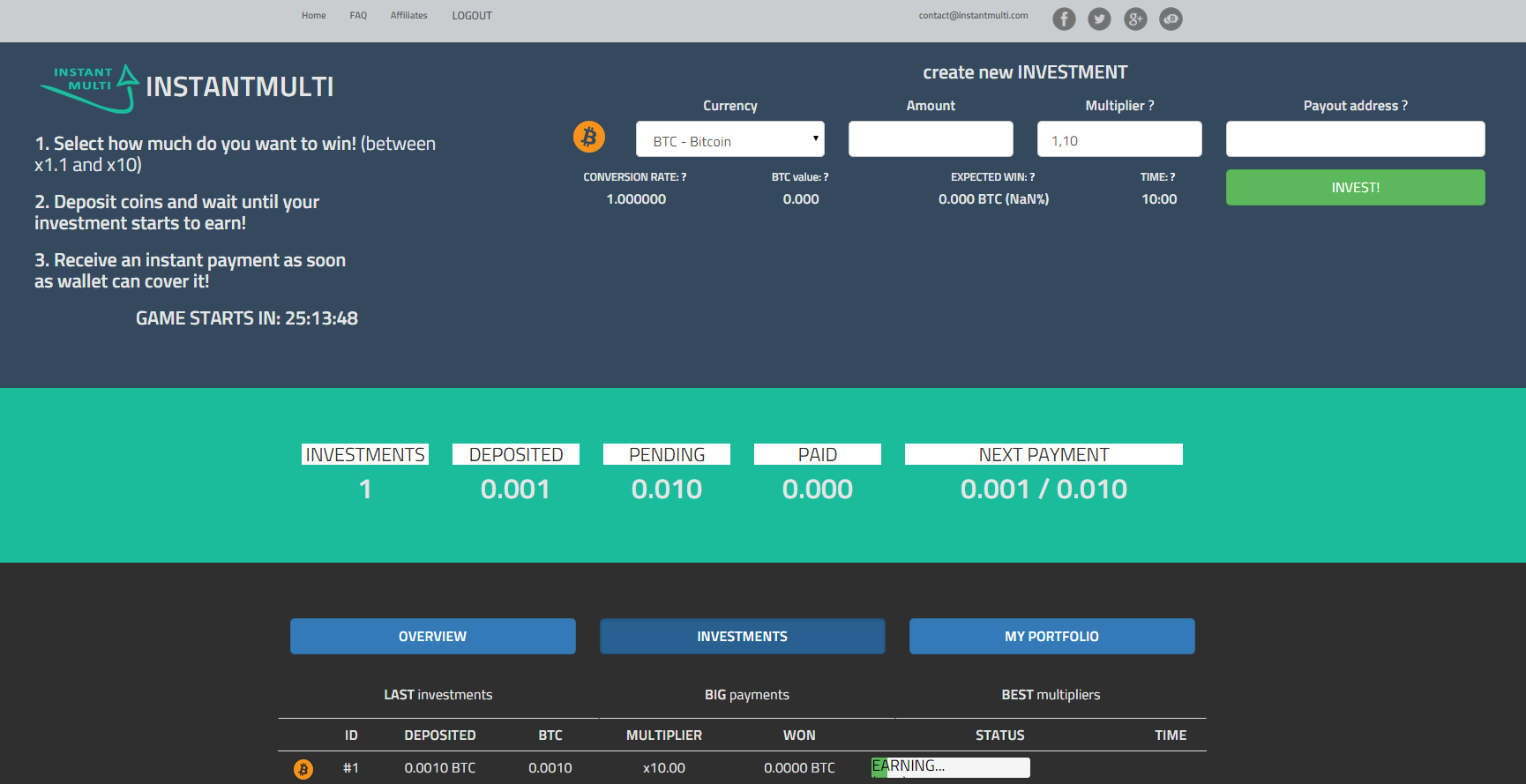Click the create new INVESTMENT heading
The image size is (1526, 784).
[x=1025, y=72]
